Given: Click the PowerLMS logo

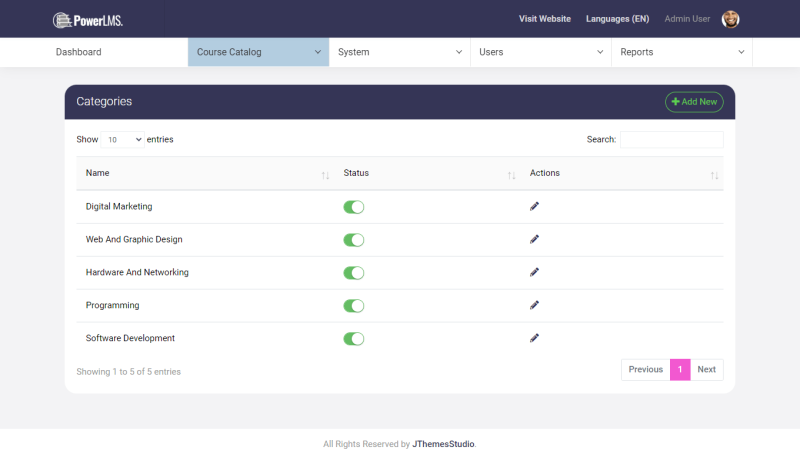Looking at the screenshot, I should (x=88, y=20).
